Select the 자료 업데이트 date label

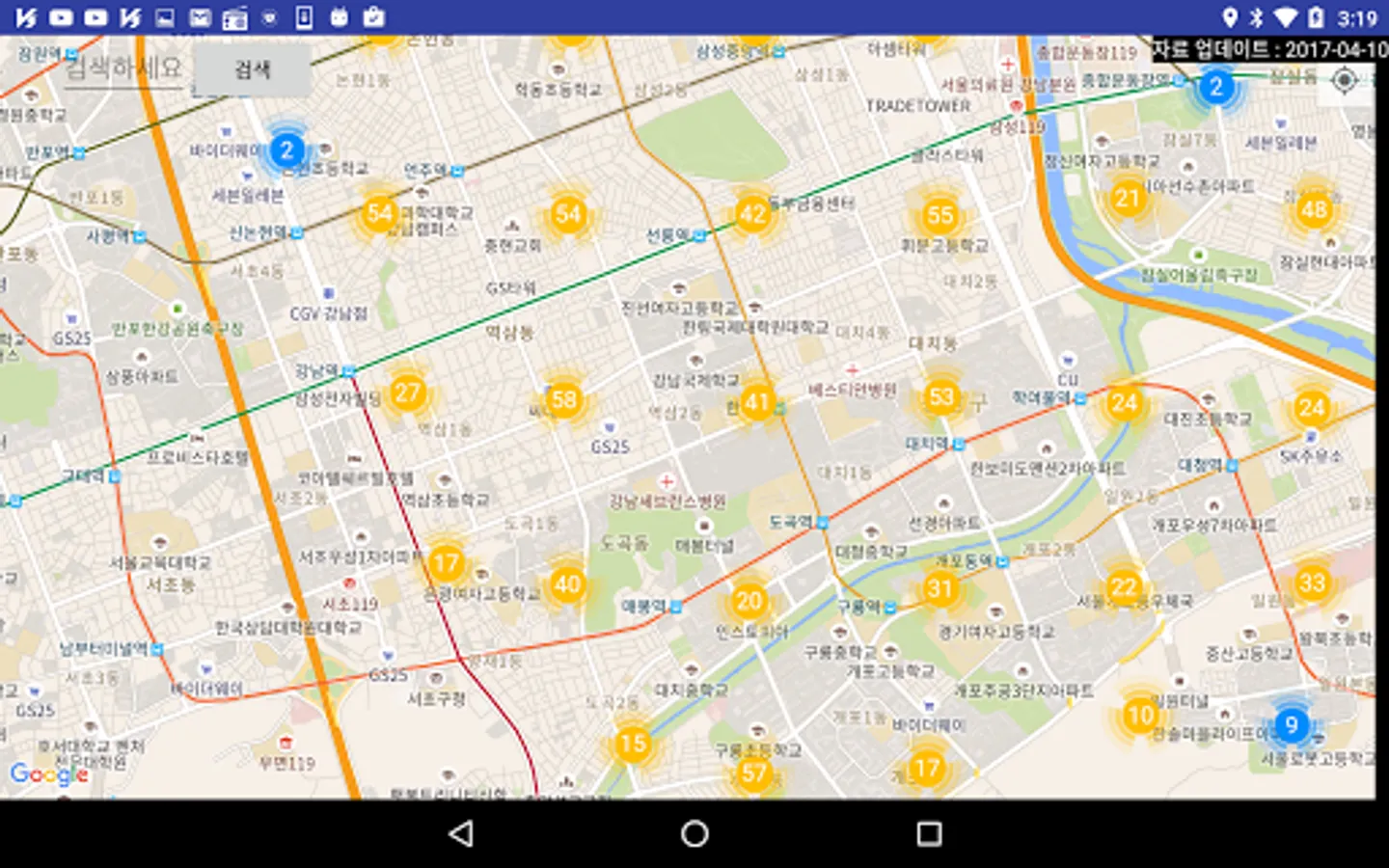(x=1269, y=48)
